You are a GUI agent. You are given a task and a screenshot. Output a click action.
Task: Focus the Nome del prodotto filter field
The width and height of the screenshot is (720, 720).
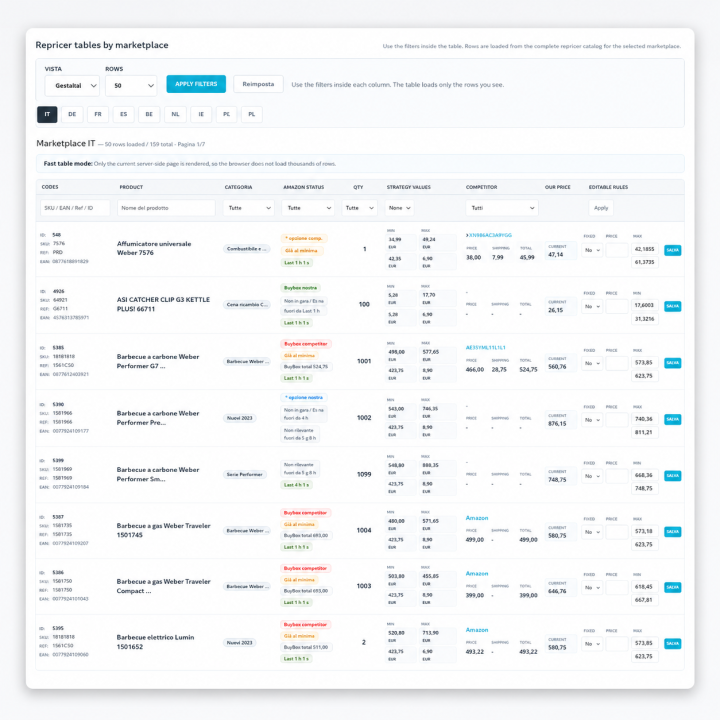166,208
